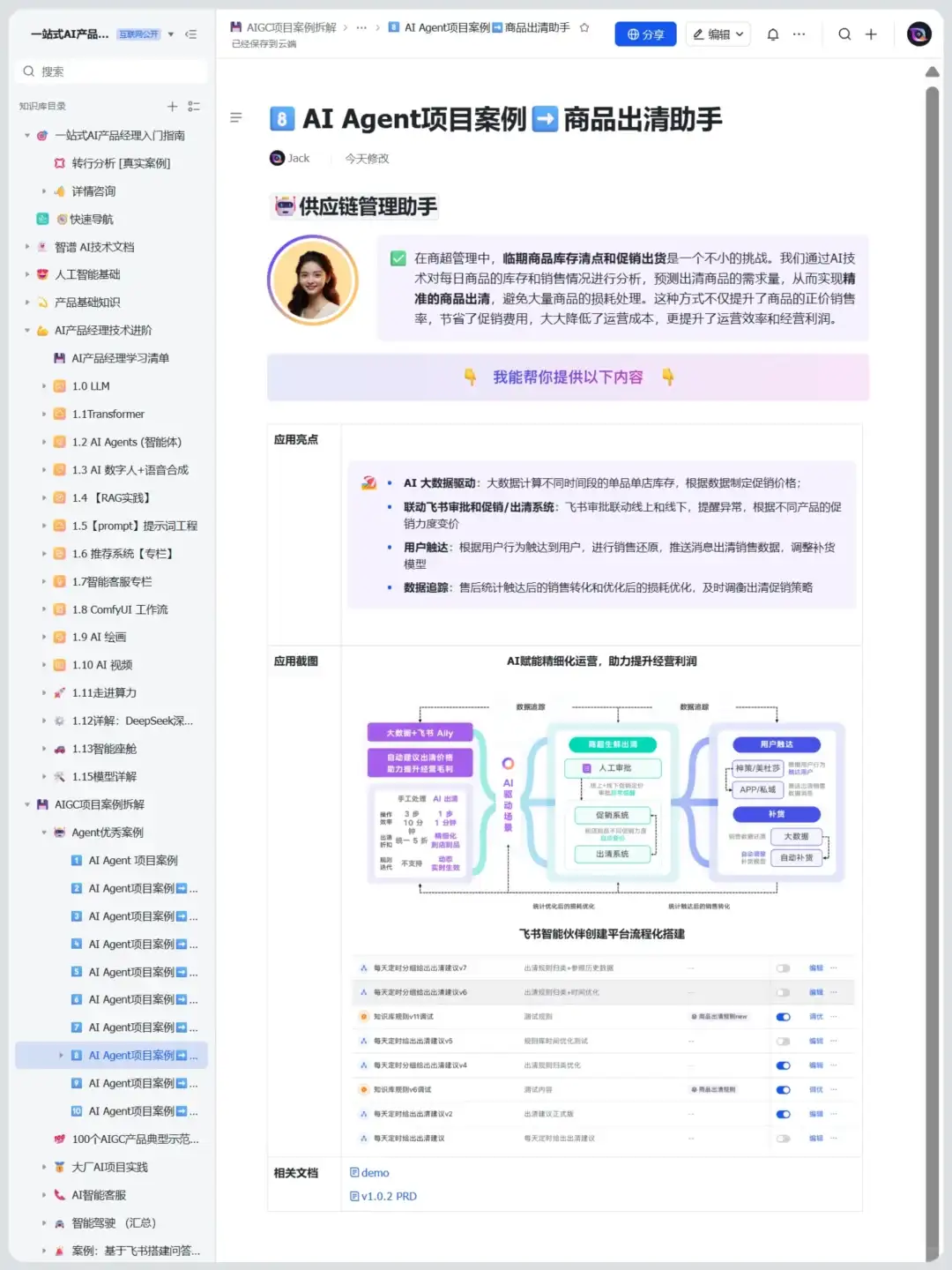
Task: Open the more options ellipsis next to the bell
Action: click(799, 34)
